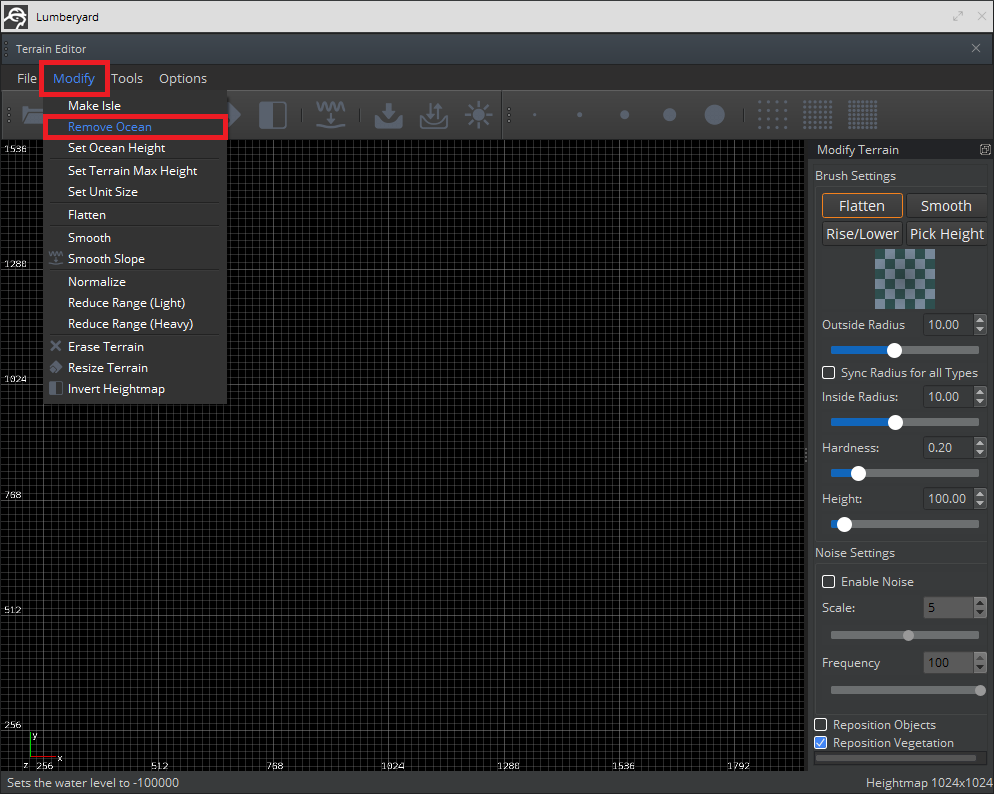Click the sun lighting toolbar icon
994x794 pixels.
(478, 115)
